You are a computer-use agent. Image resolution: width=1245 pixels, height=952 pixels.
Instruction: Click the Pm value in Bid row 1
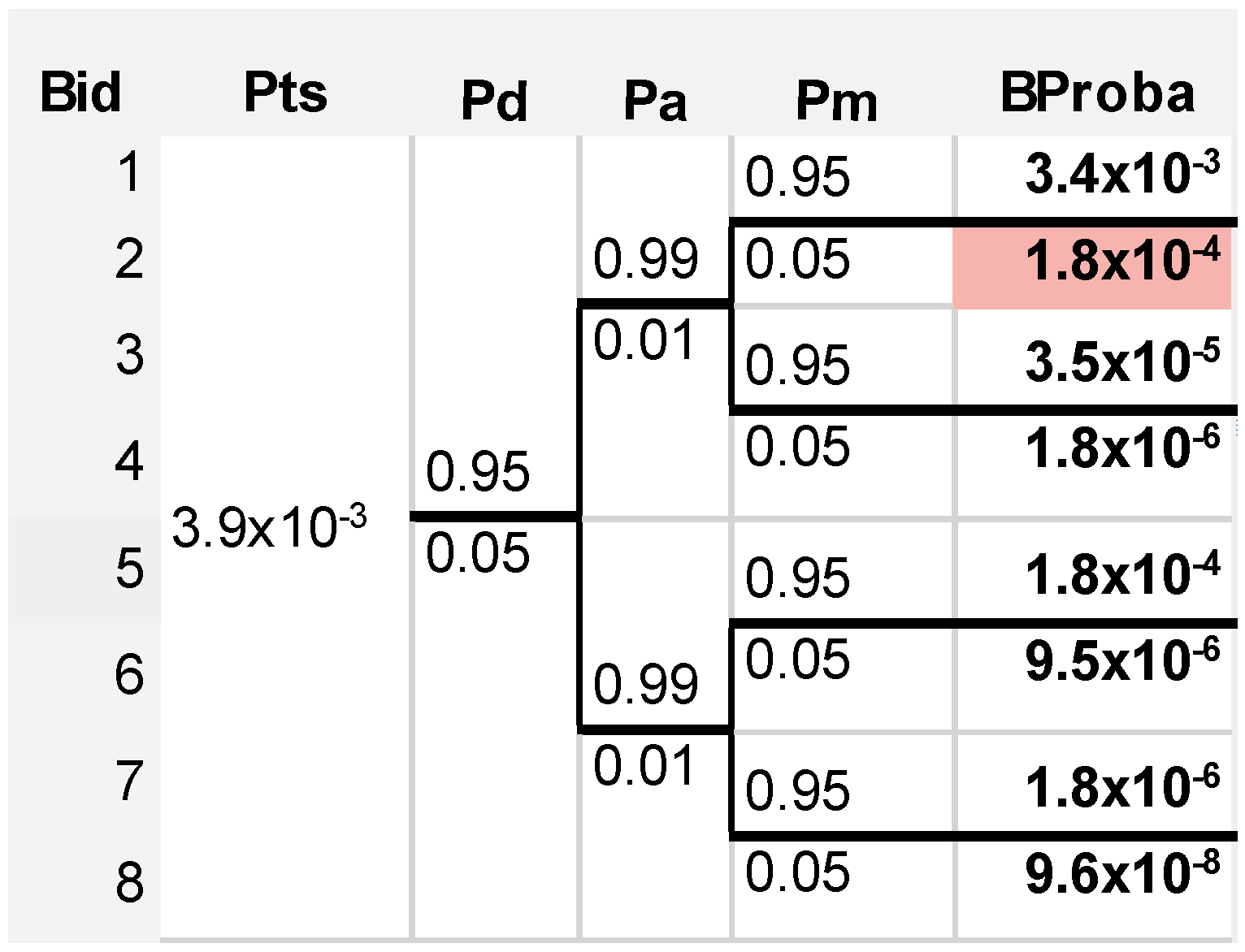pos(797,177)
